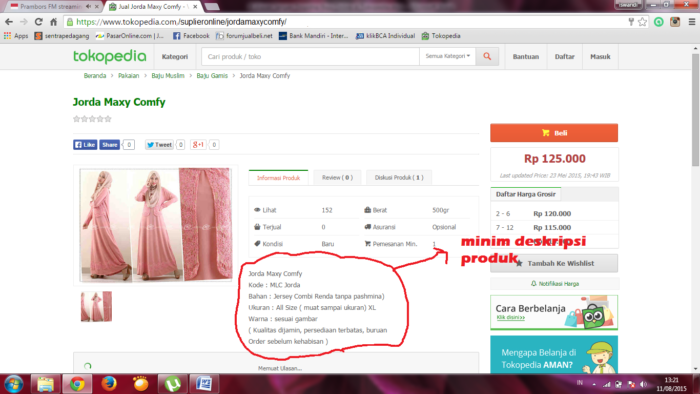
Task: Open the Apps bookmarks shortcut
Action: coord(16,36)
